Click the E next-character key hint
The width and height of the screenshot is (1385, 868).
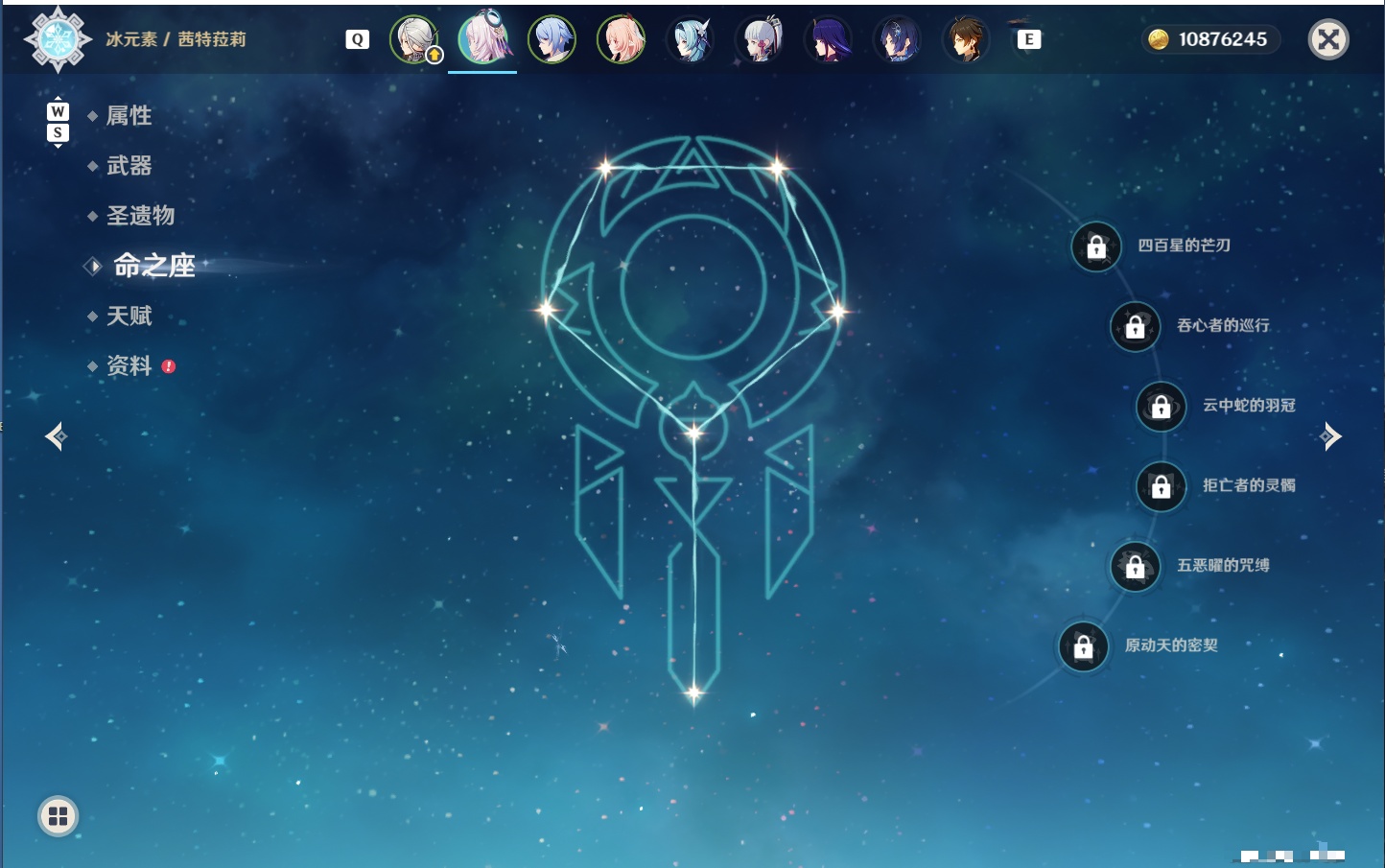coord(1028,39)
